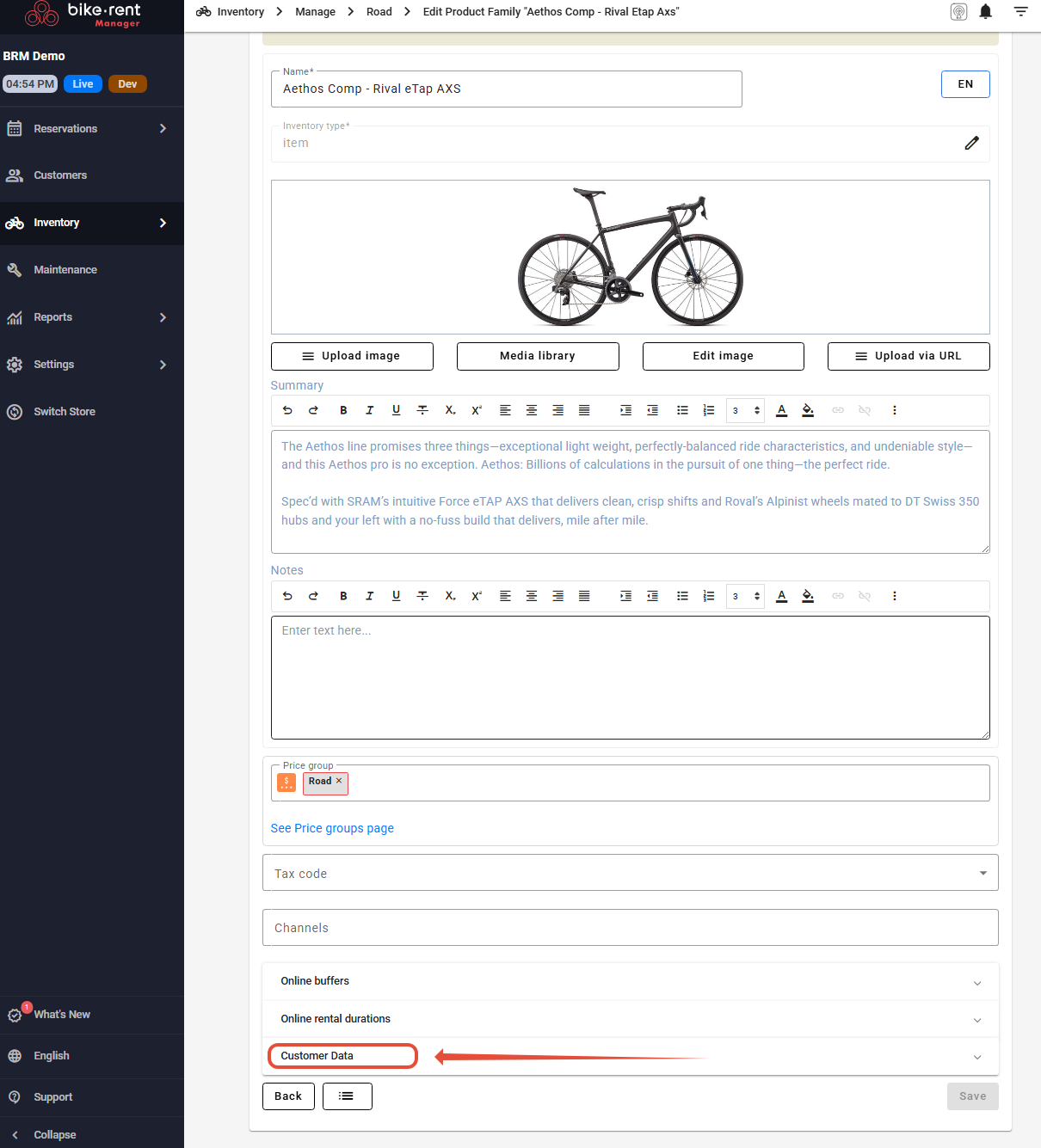
Task: Expand the Online buffers section
Action: tap(630, 981)
